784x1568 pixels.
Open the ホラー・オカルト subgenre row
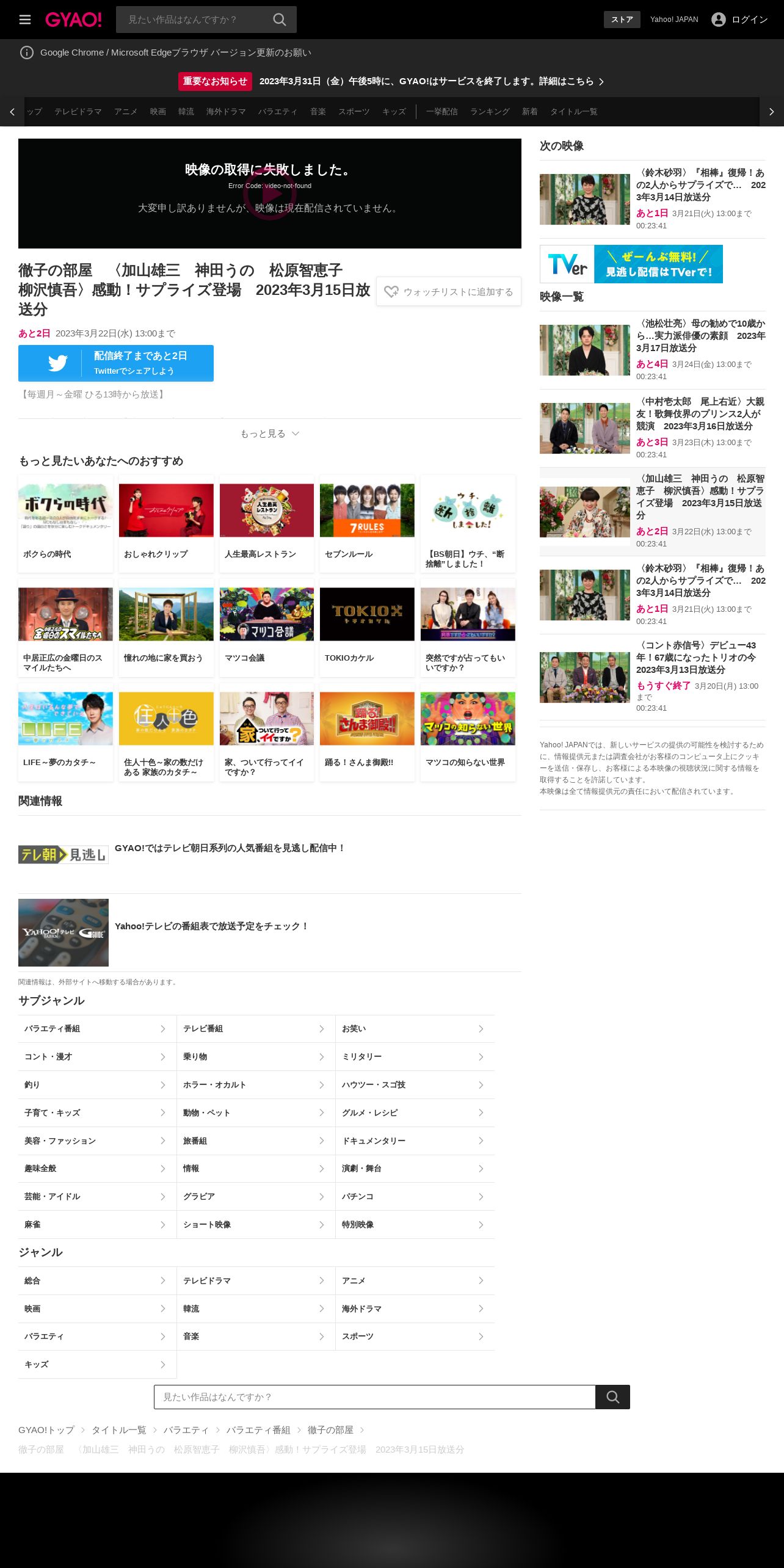click(x=256, y=1085)
